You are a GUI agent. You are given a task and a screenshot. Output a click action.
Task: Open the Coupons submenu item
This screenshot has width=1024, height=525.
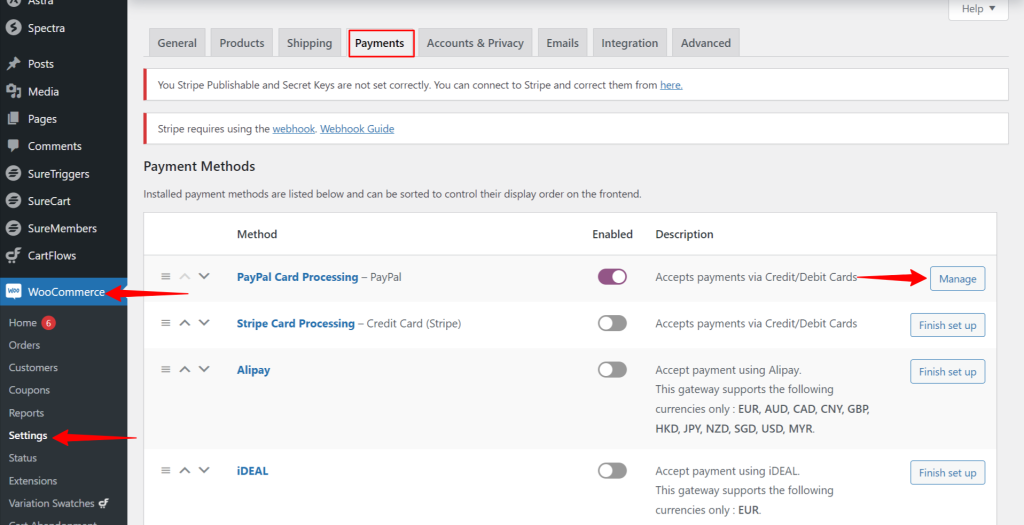[29, 390]
